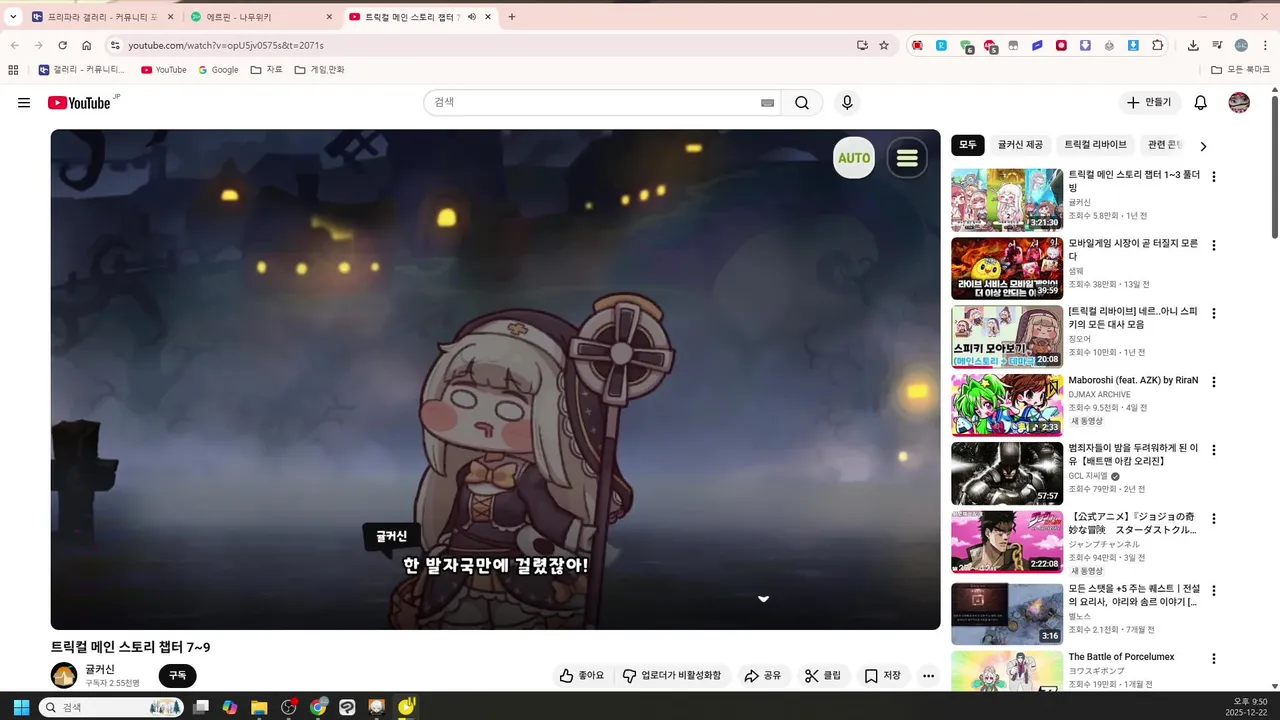Screen dimensions: 1280x720
Task: Open Copilot from the taskbar
Action: (x=230, y=707)
